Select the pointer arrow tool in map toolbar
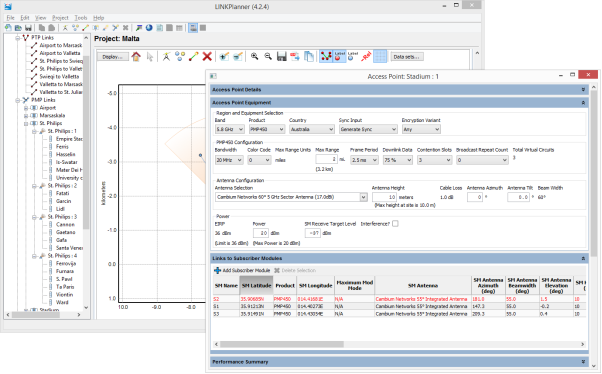The image size is (602, 374). tap(150, 56)
